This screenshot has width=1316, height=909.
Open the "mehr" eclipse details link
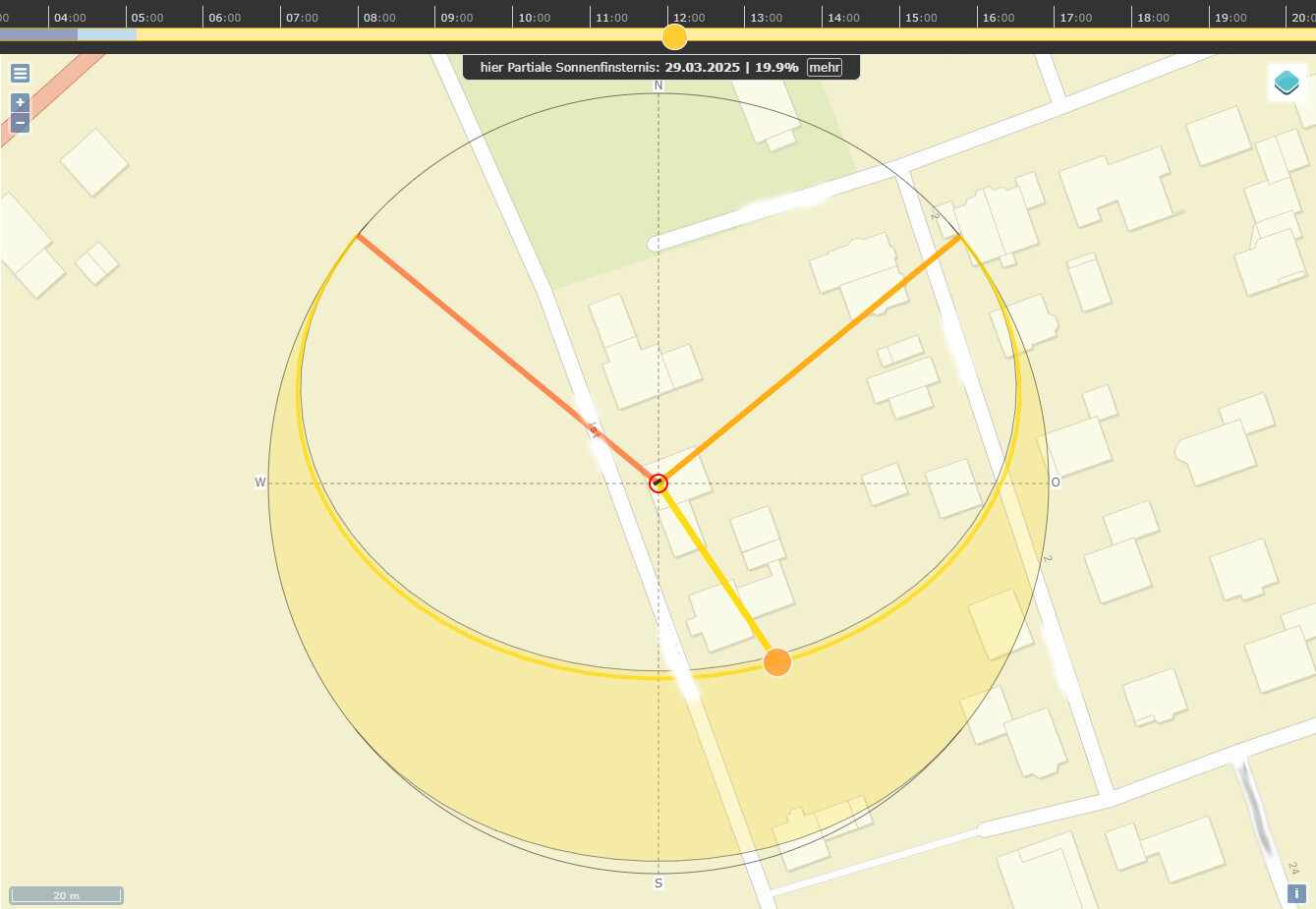[x=825, y=68]
